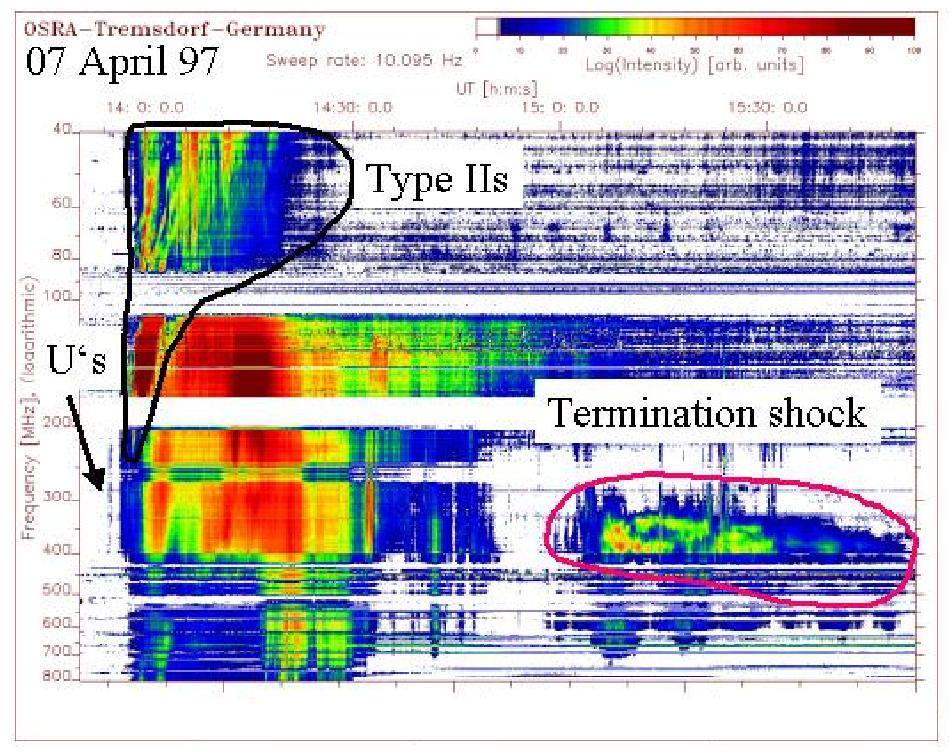This screenshot has height=755, width=952.
Task: Click the black arrow below "U's"
Action: click(x=86, y=442)
